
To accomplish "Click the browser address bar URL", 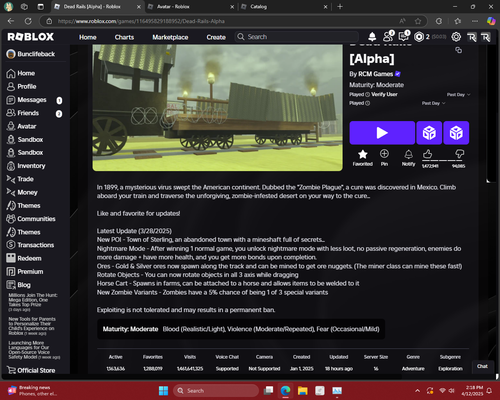I will [x=141, y=21].
